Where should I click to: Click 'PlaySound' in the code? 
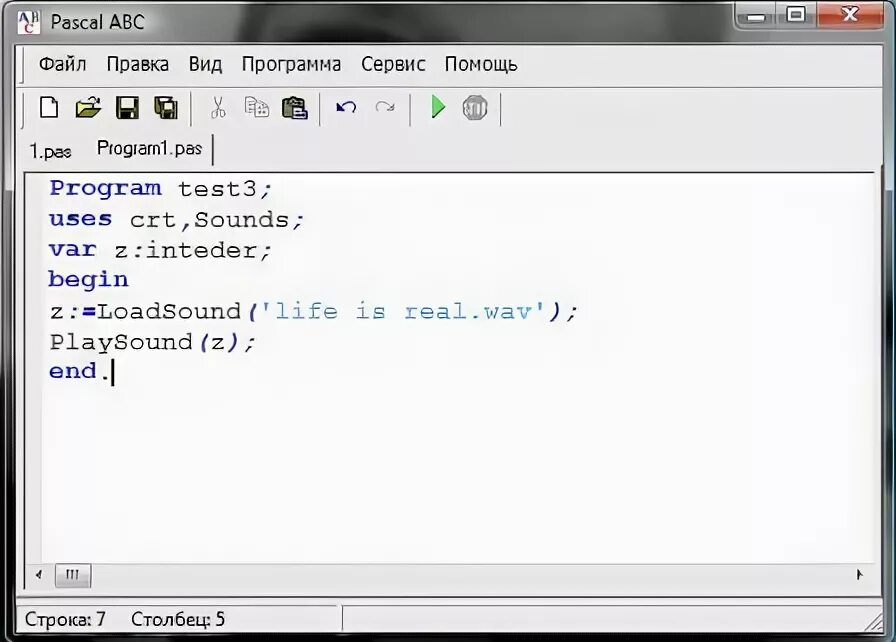coord(121,342)
